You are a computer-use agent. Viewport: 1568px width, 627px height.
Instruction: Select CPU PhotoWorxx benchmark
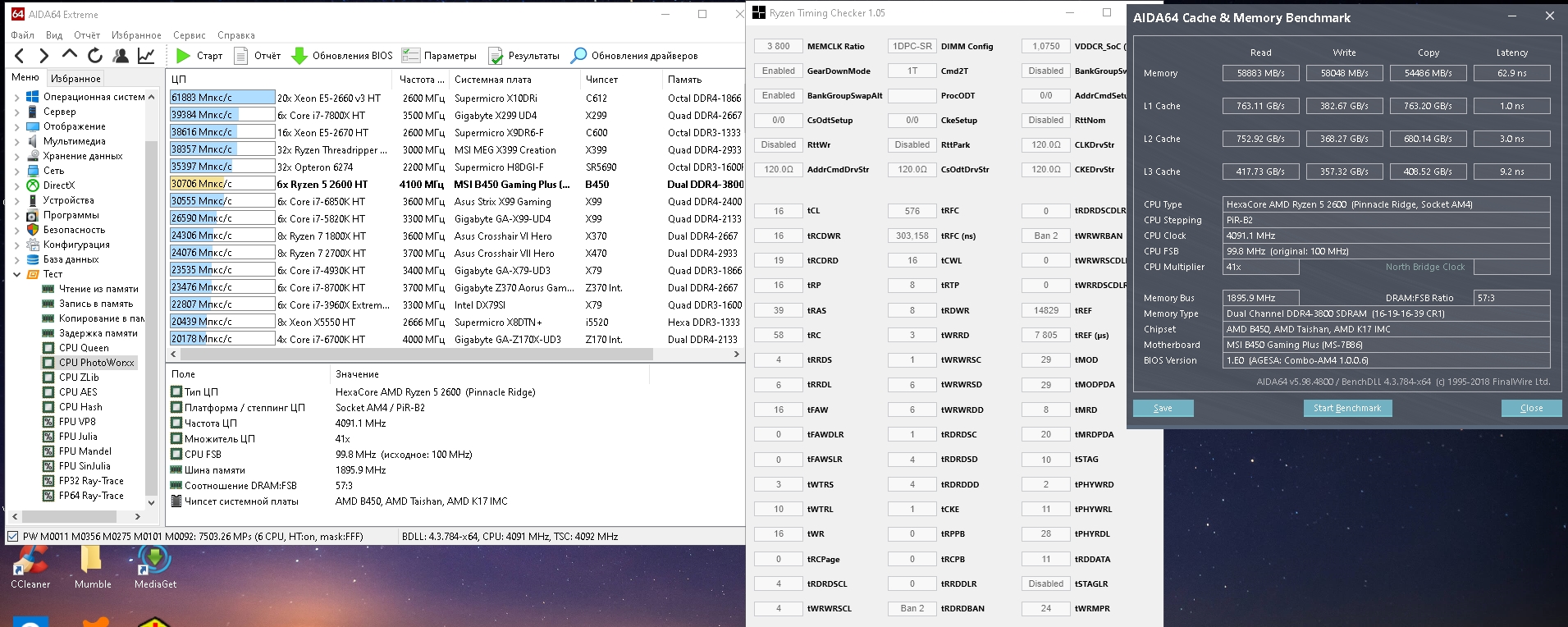[x=96, y=363]
